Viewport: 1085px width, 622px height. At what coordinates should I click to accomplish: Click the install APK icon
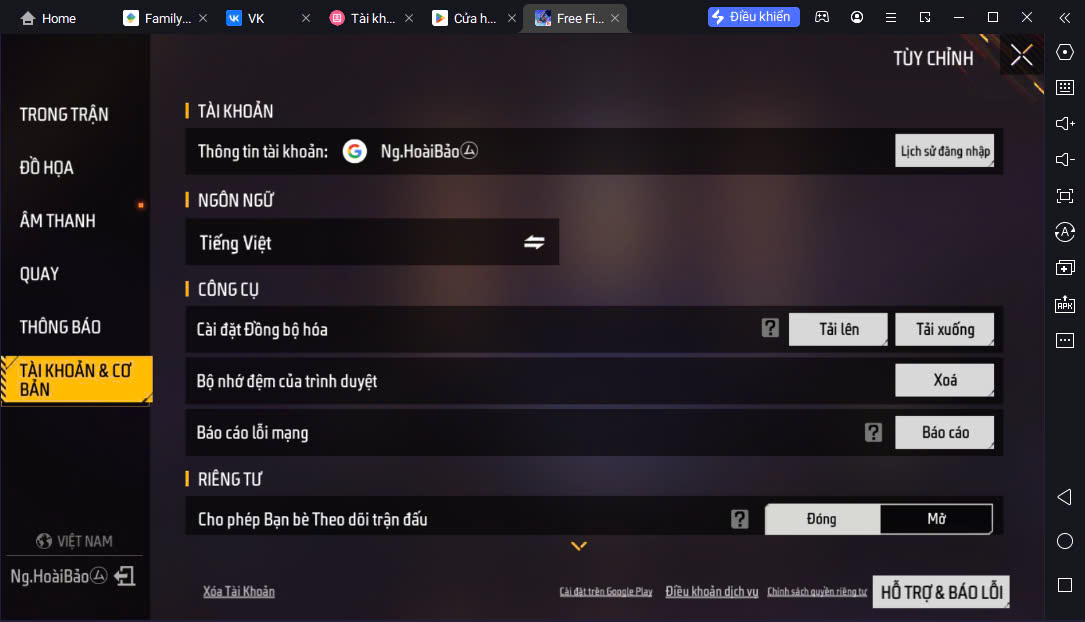1065,304
